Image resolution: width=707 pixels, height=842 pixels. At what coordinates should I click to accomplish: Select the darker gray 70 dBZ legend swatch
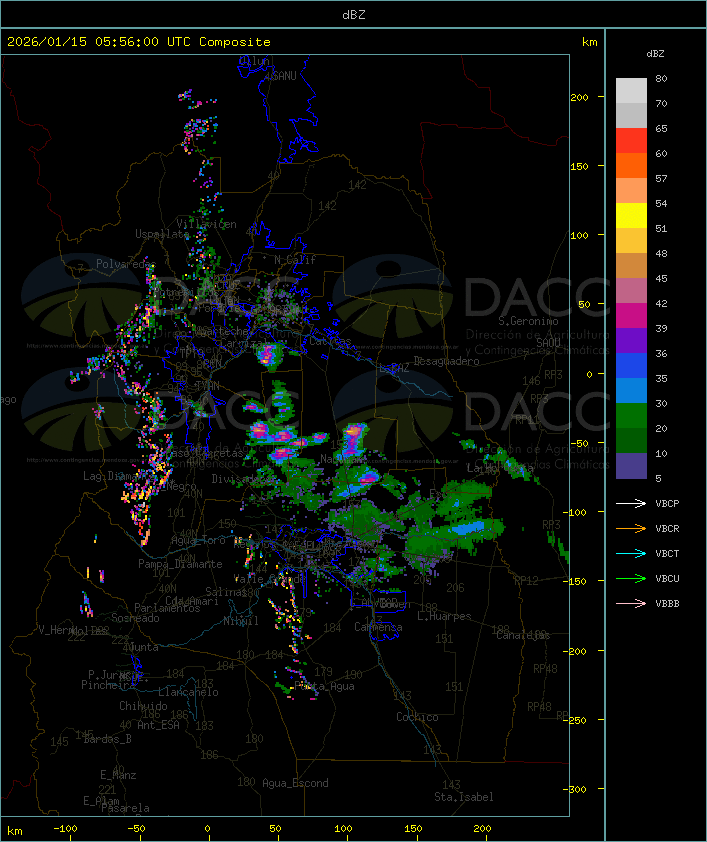point(631,115)
